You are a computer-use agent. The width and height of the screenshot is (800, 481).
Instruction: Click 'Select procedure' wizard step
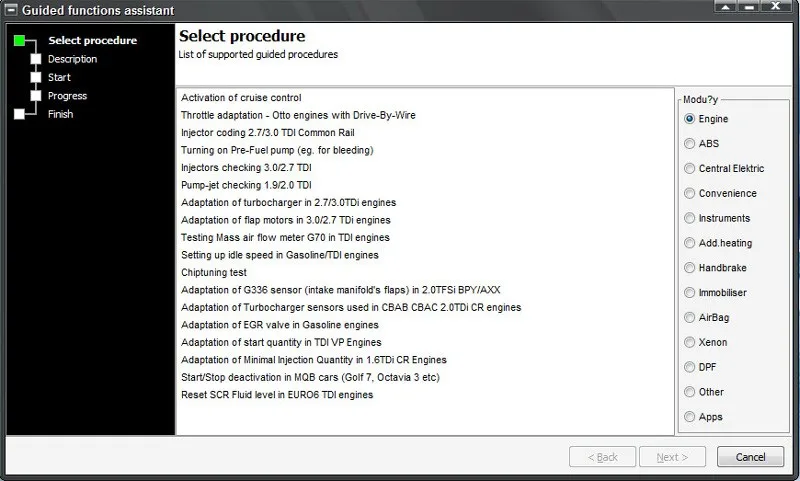pyautogui.click(x=92, y=40)
